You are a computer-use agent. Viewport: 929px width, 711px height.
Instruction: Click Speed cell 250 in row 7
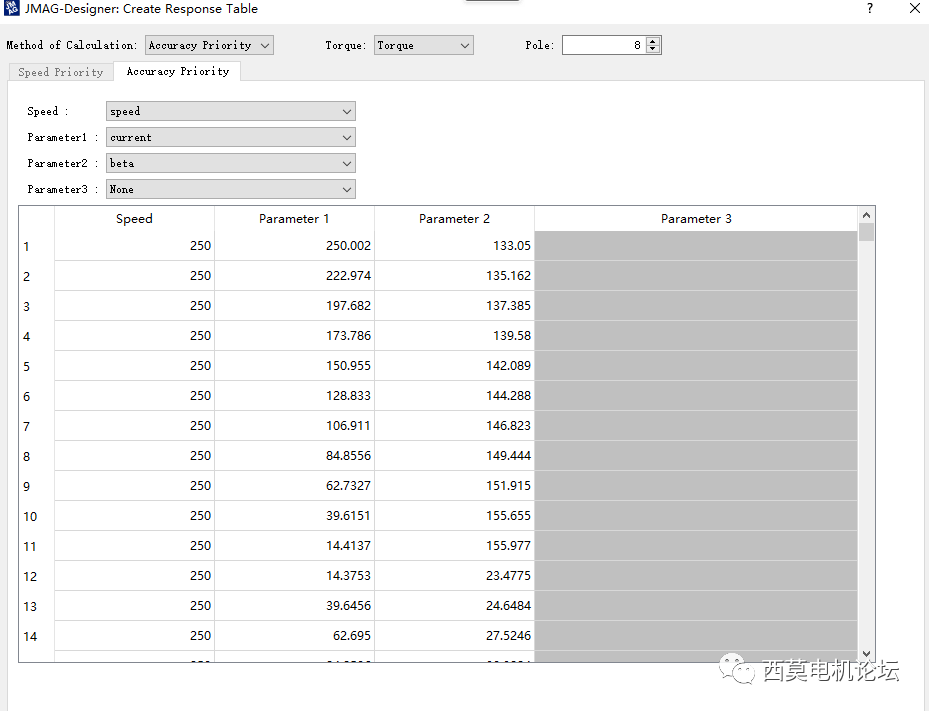[134, 426]
